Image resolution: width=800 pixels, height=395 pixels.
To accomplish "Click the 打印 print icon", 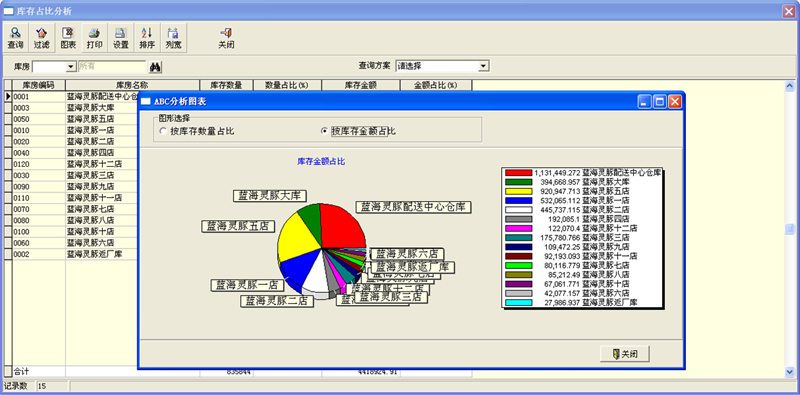I will pos(94,38).
